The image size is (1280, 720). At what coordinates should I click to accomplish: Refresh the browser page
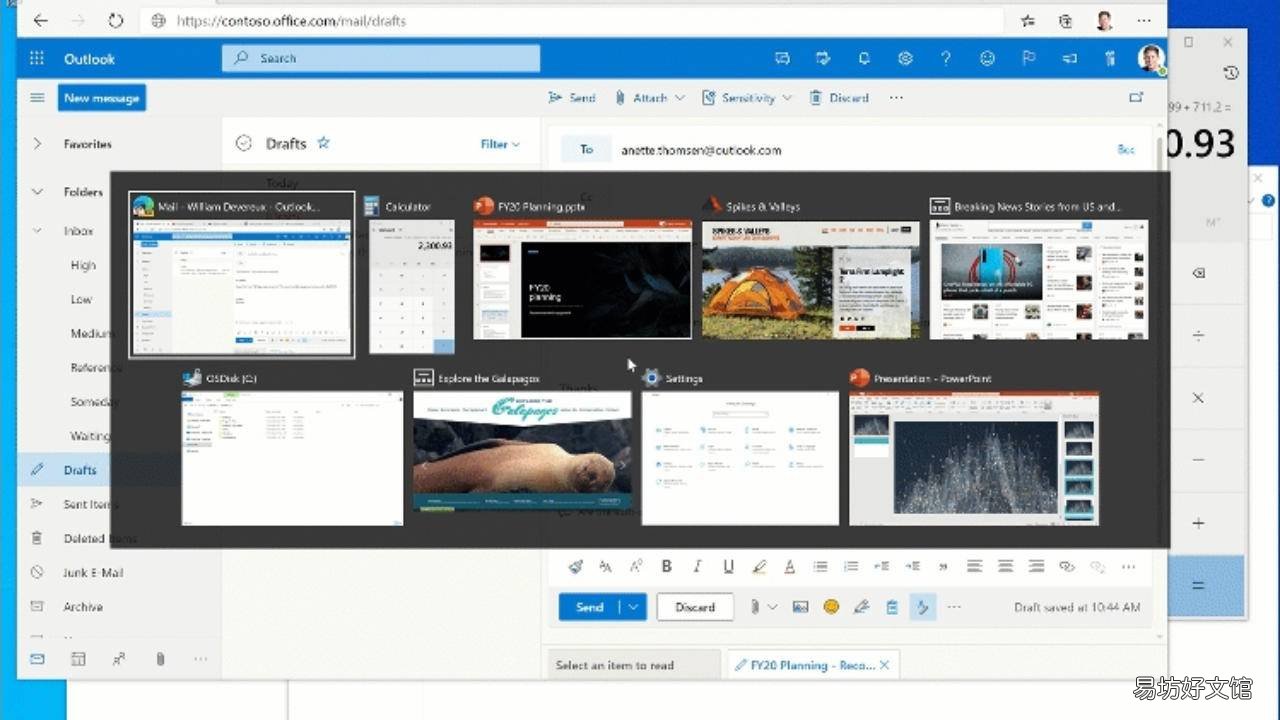115,20
